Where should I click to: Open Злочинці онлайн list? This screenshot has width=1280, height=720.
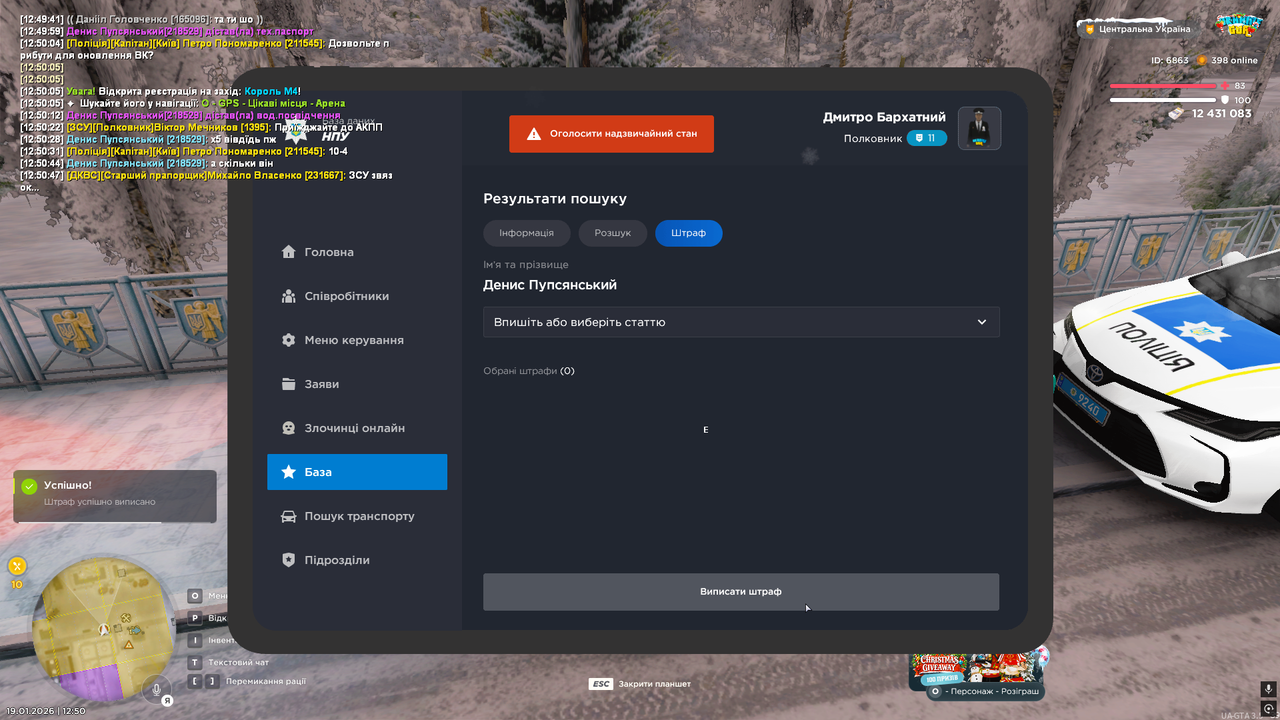(x=357, y=428)
